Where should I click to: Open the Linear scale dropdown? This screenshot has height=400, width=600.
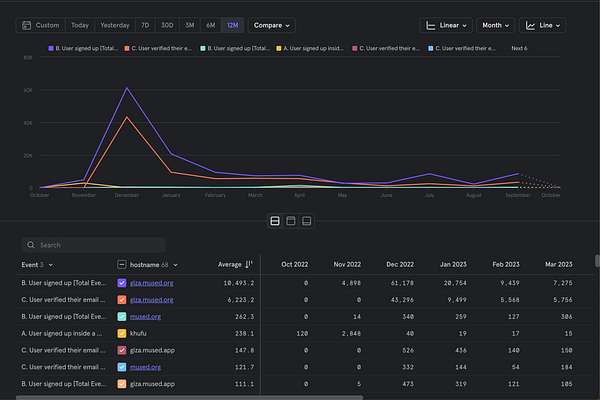click(445, 24)
